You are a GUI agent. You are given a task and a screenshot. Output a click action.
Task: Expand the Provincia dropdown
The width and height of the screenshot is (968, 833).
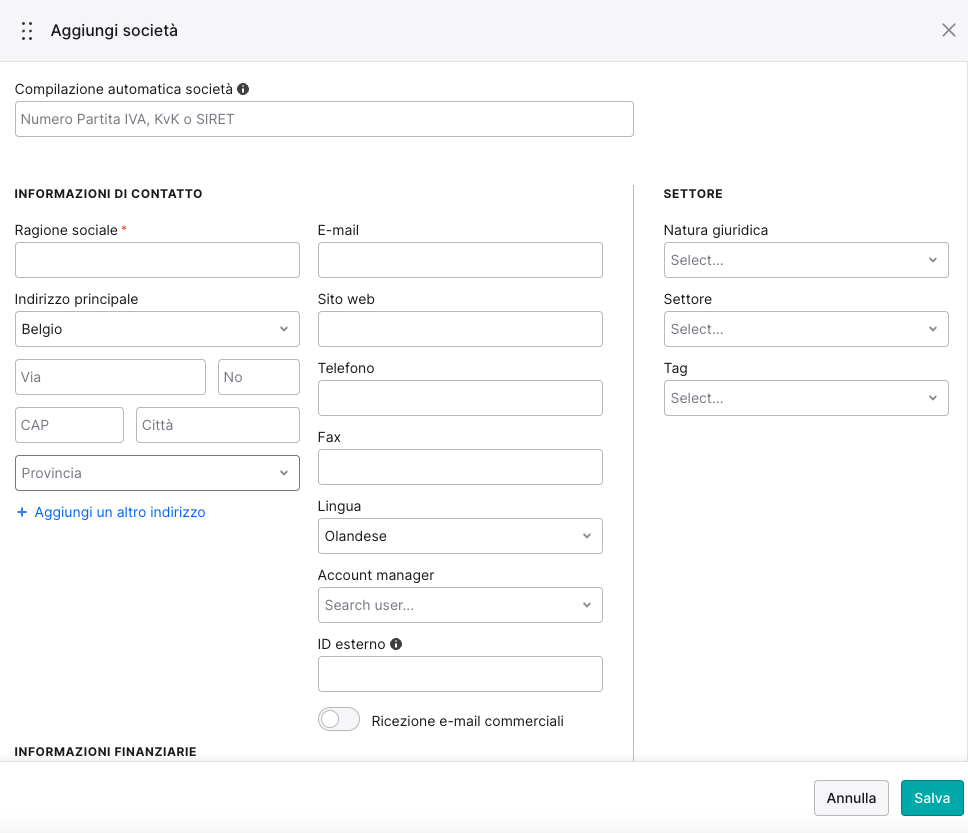(x=157, y=473)
